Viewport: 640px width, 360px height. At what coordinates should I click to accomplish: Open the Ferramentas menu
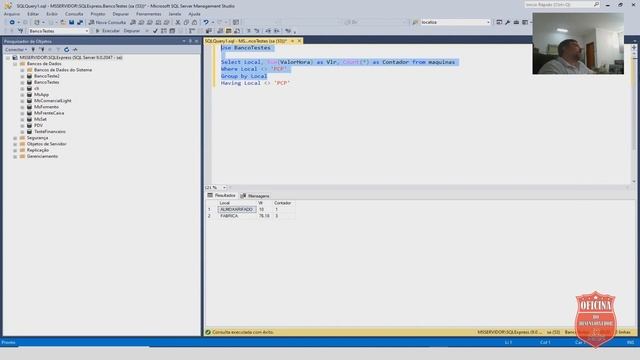(x=149, y=14)
